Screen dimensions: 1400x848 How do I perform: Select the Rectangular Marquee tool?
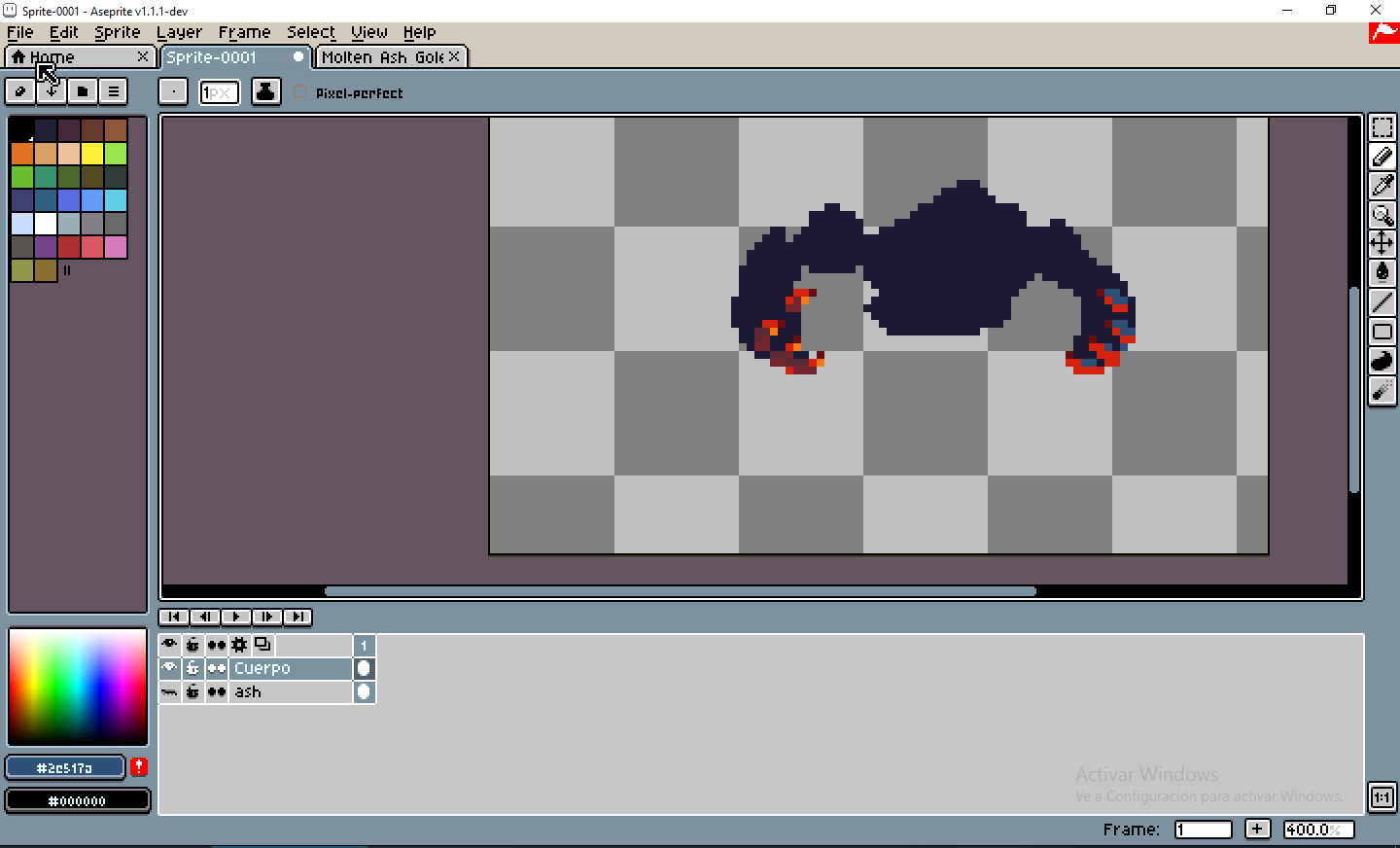(x=1382, y=127)
